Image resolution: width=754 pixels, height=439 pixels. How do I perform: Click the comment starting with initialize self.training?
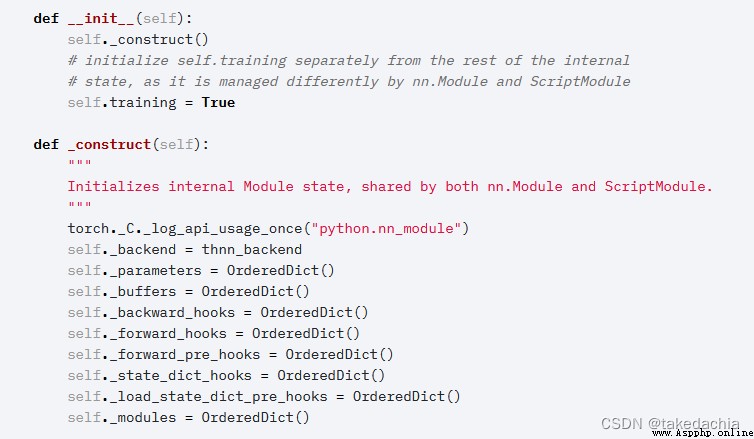tap(349, 61)
